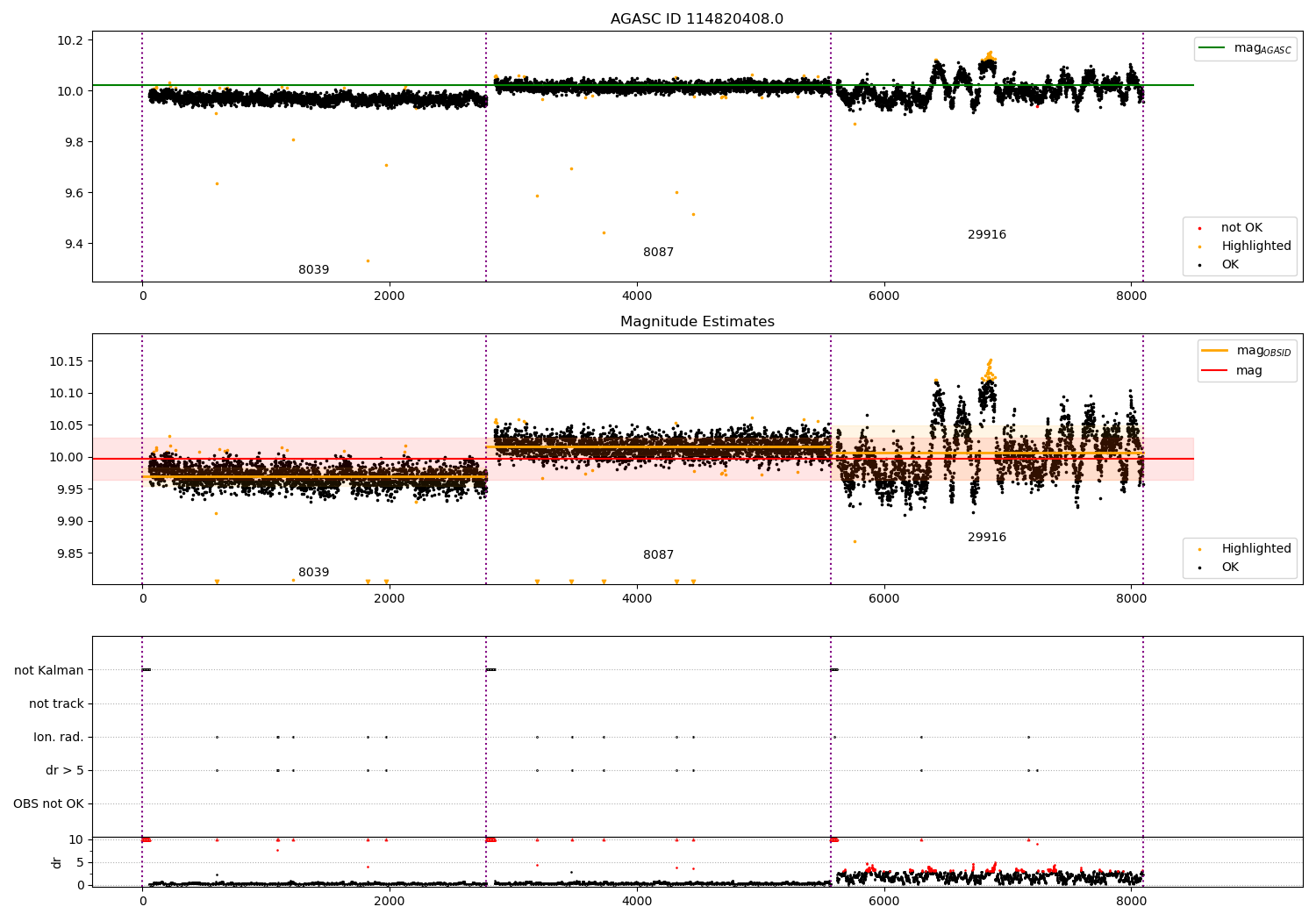This screenshot has width=1316, height=921.
Task: Select 'not OK' legend entry in top plot
Action: 1241,228
